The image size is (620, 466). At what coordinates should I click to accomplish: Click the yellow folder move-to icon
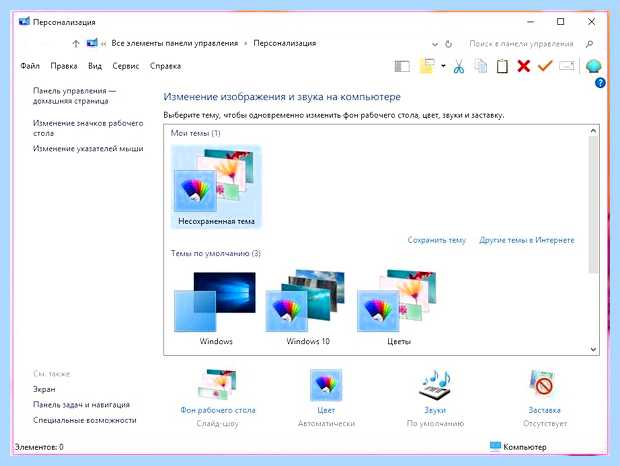pyautogui.click(x=427, y=66)
